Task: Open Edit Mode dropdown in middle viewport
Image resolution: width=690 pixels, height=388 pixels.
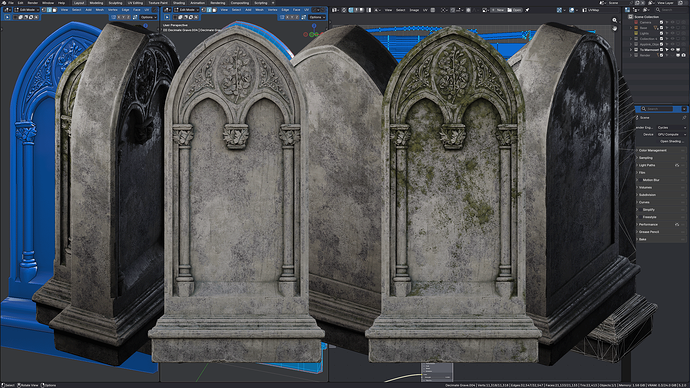Action: pyautogui.click(x=187, y=10)
